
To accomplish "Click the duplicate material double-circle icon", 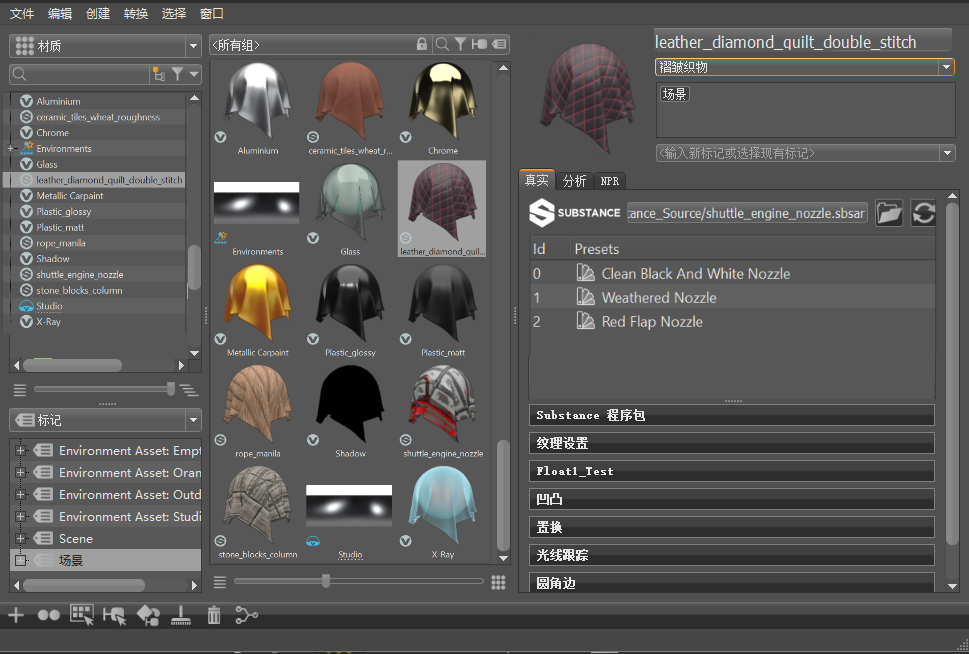I will pyautogui.click(x=49, y=615).
